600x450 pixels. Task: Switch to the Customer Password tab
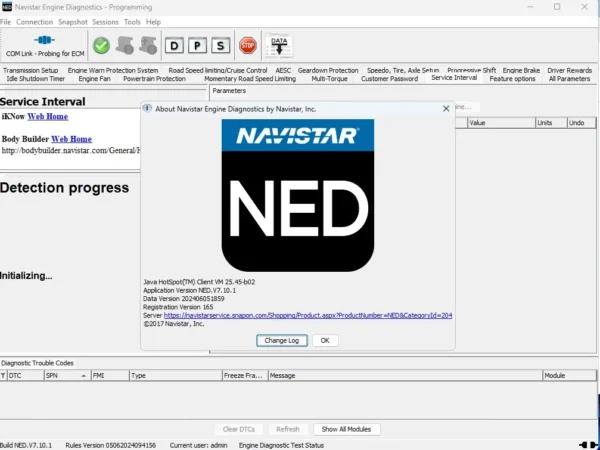tap(390, 79)
